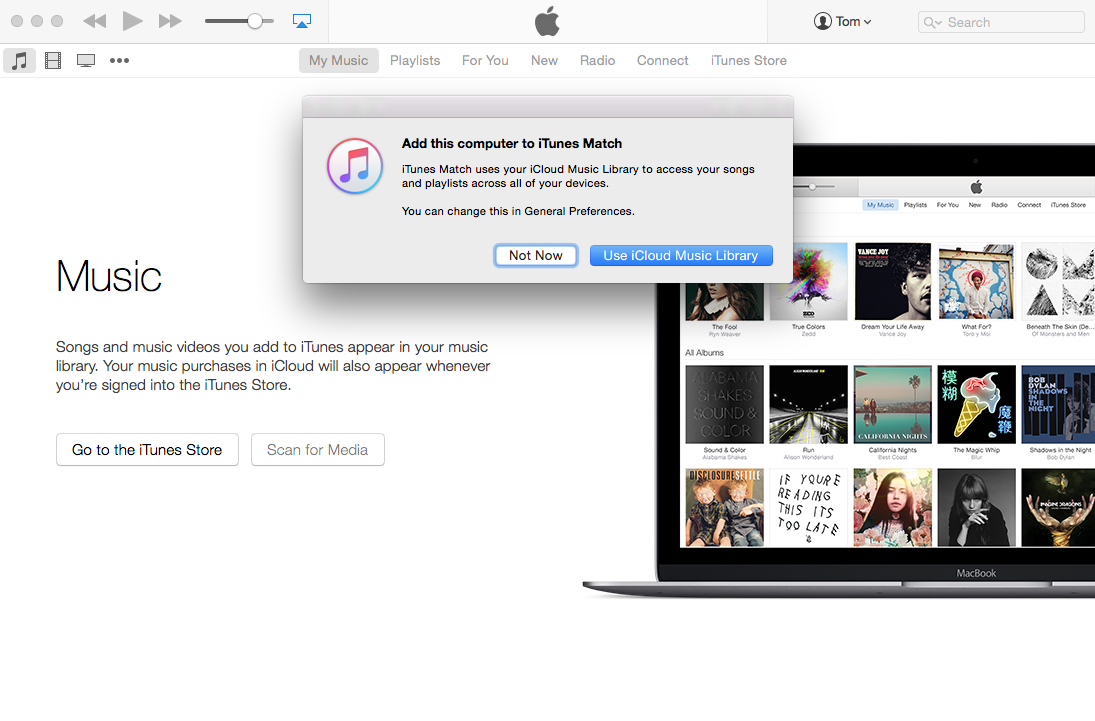1095x721 pixels.
Task: Click the large 'Music' heading
Action: coord(109,276)
